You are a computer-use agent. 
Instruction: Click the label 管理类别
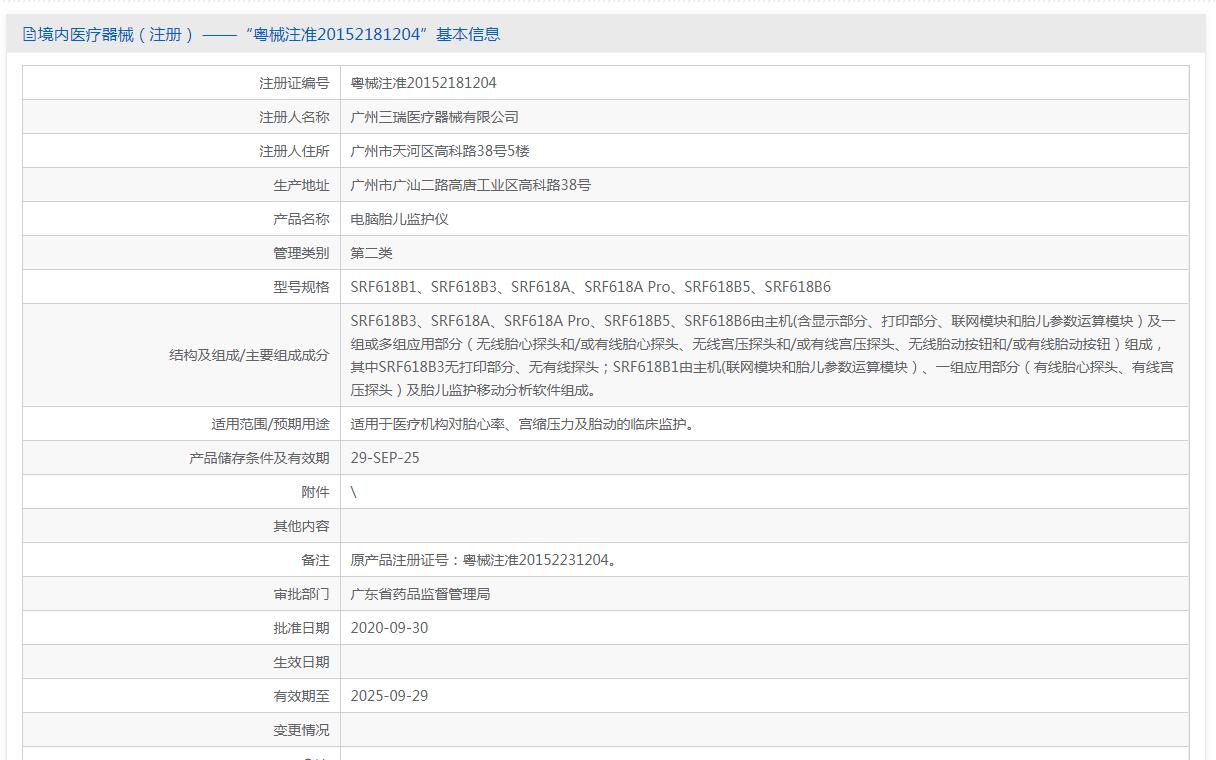[301, 253]
